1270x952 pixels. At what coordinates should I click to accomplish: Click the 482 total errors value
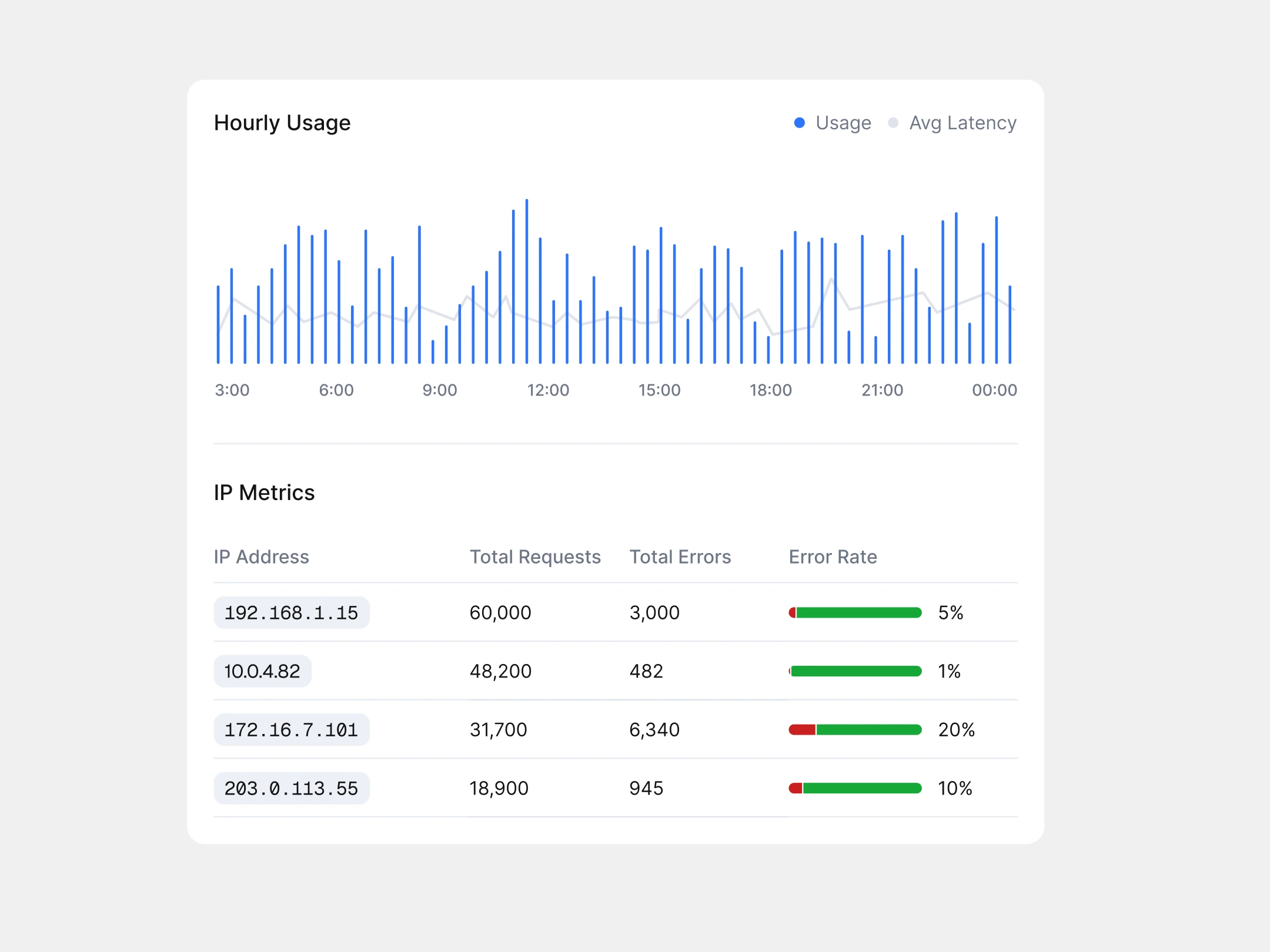(646, 671)
